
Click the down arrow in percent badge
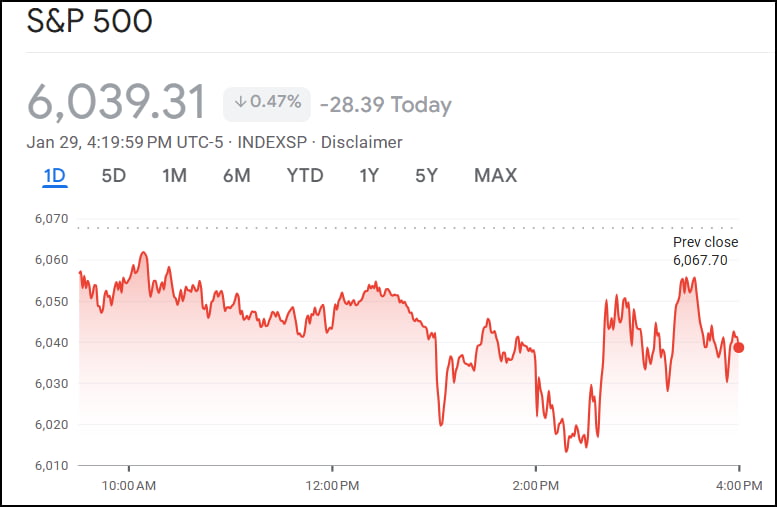pyautogui.click(x=240, y=102)
